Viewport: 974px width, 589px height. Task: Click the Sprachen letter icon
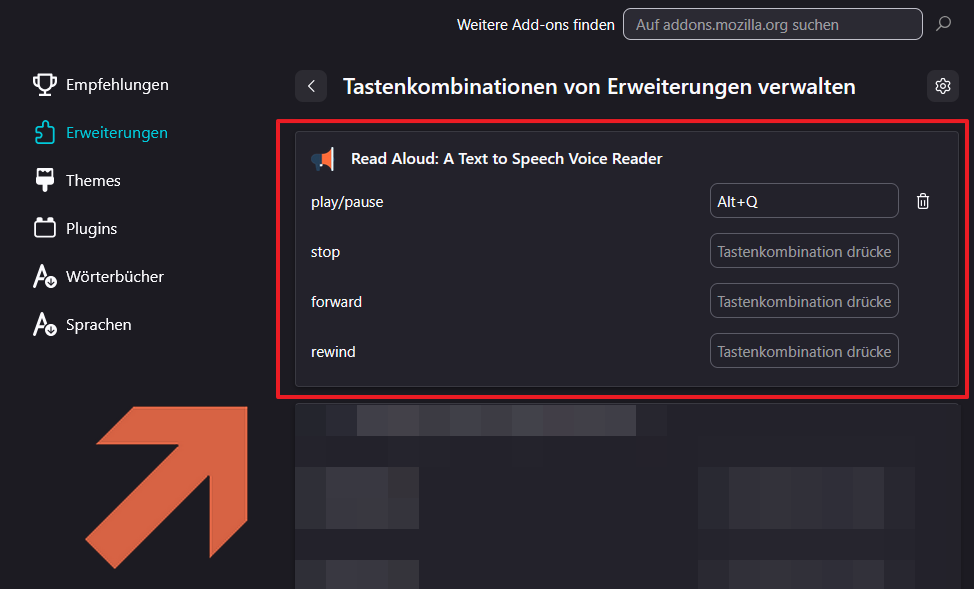point(45,324)
